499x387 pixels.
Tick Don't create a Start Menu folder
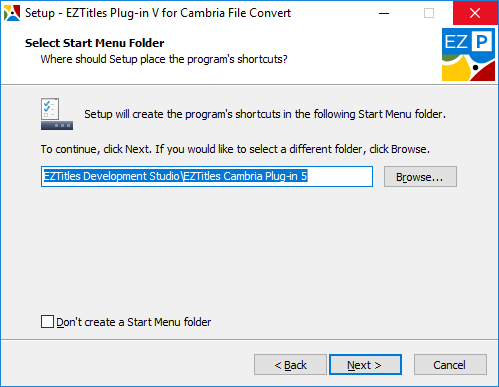click(47, 322)
